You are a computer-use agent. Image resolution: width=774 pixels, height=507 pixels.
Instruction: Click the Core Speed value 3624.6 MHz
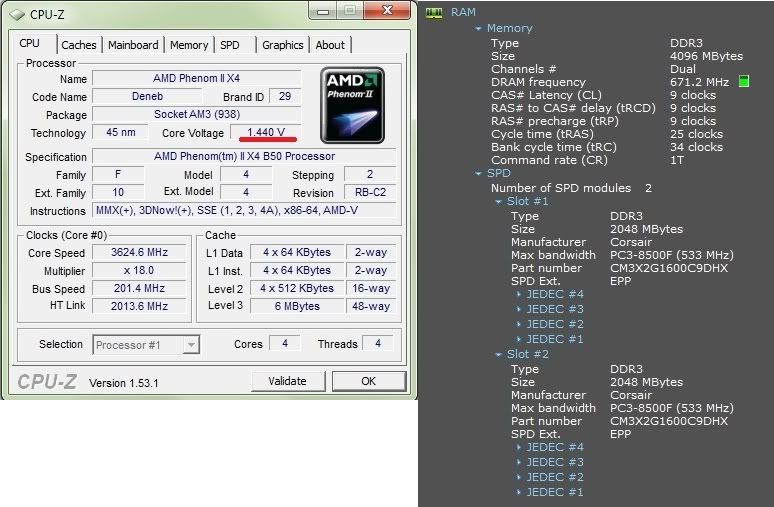[x=139, y=252]
